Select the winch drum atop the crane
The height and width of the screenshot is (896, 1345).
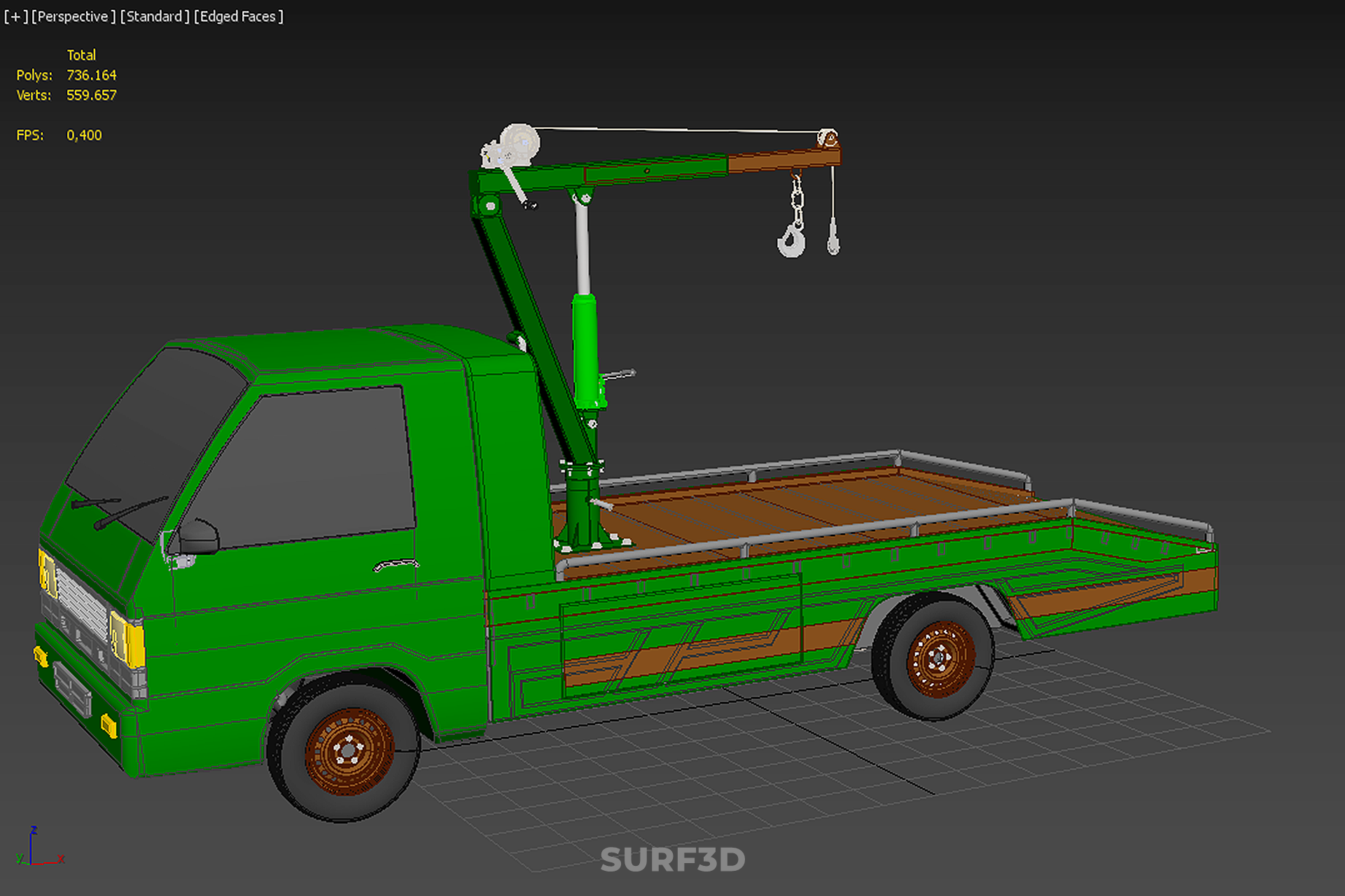[x=520, y=144]
